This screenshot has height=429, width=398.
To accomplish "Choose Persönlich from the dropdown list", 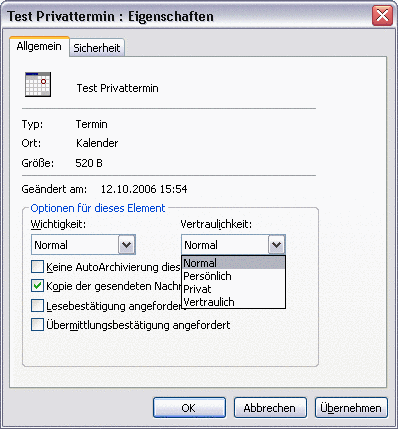I will coord(233,276).
